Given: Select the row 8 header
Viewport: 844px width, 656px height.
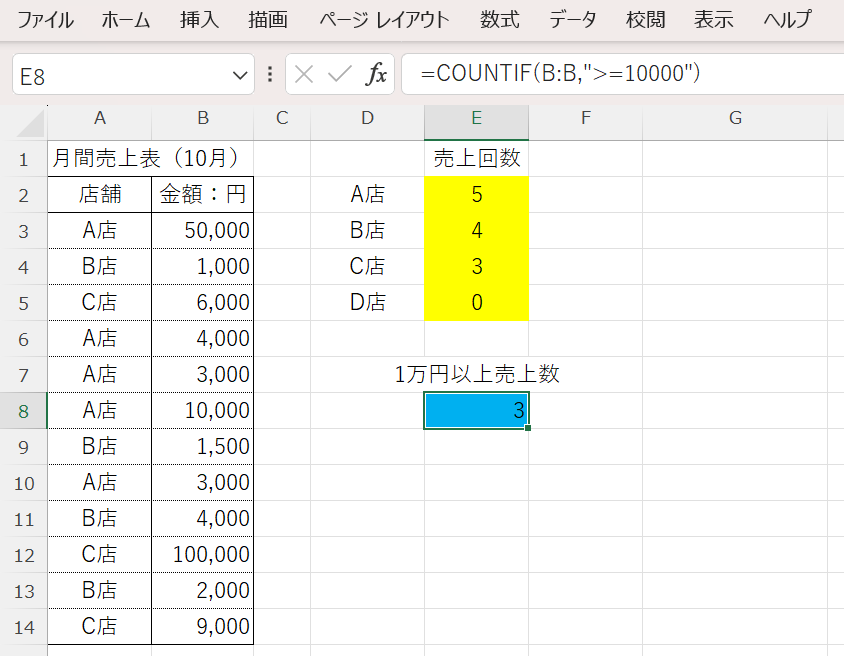Looking at the screenshot, I should (x=23, y=411).
